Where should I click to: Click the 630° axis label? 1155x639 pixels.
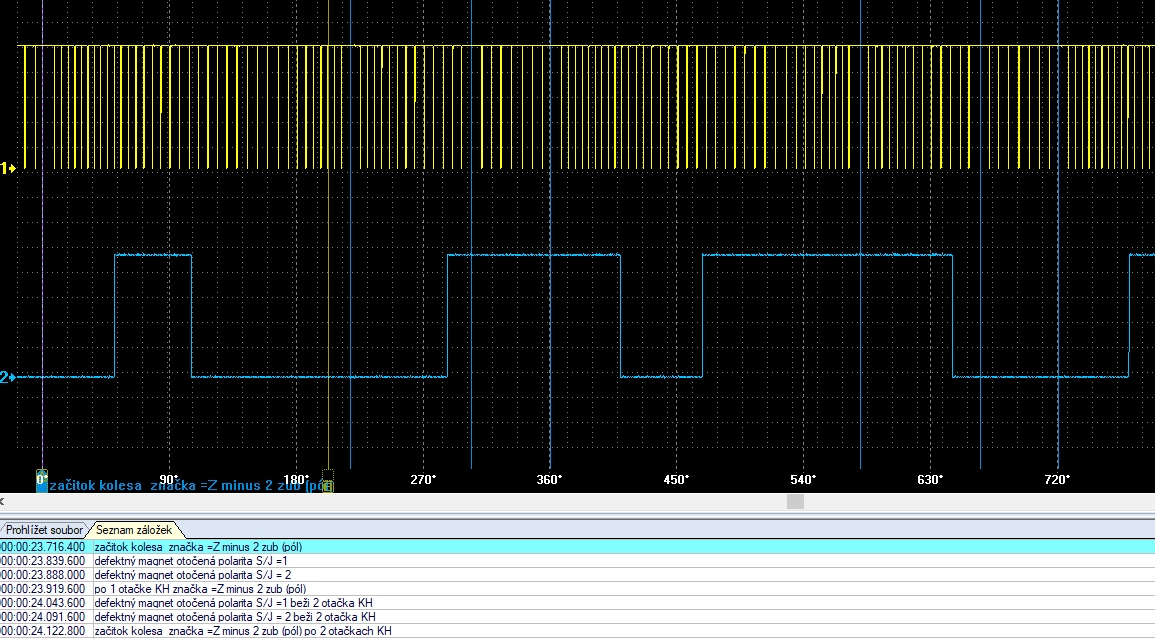tap(930, 480)
